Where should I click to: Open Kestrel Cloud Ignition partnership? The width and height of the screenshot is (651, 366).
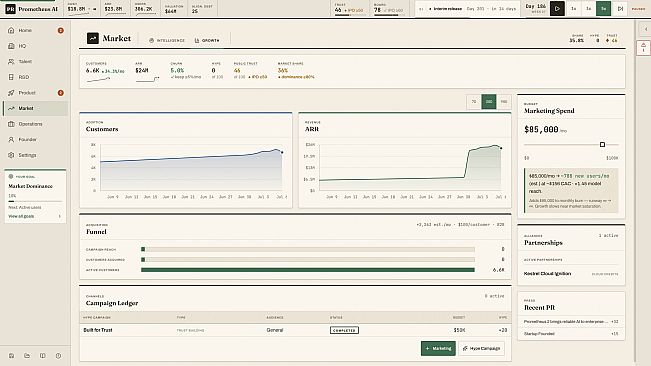[x=571, y=274]
